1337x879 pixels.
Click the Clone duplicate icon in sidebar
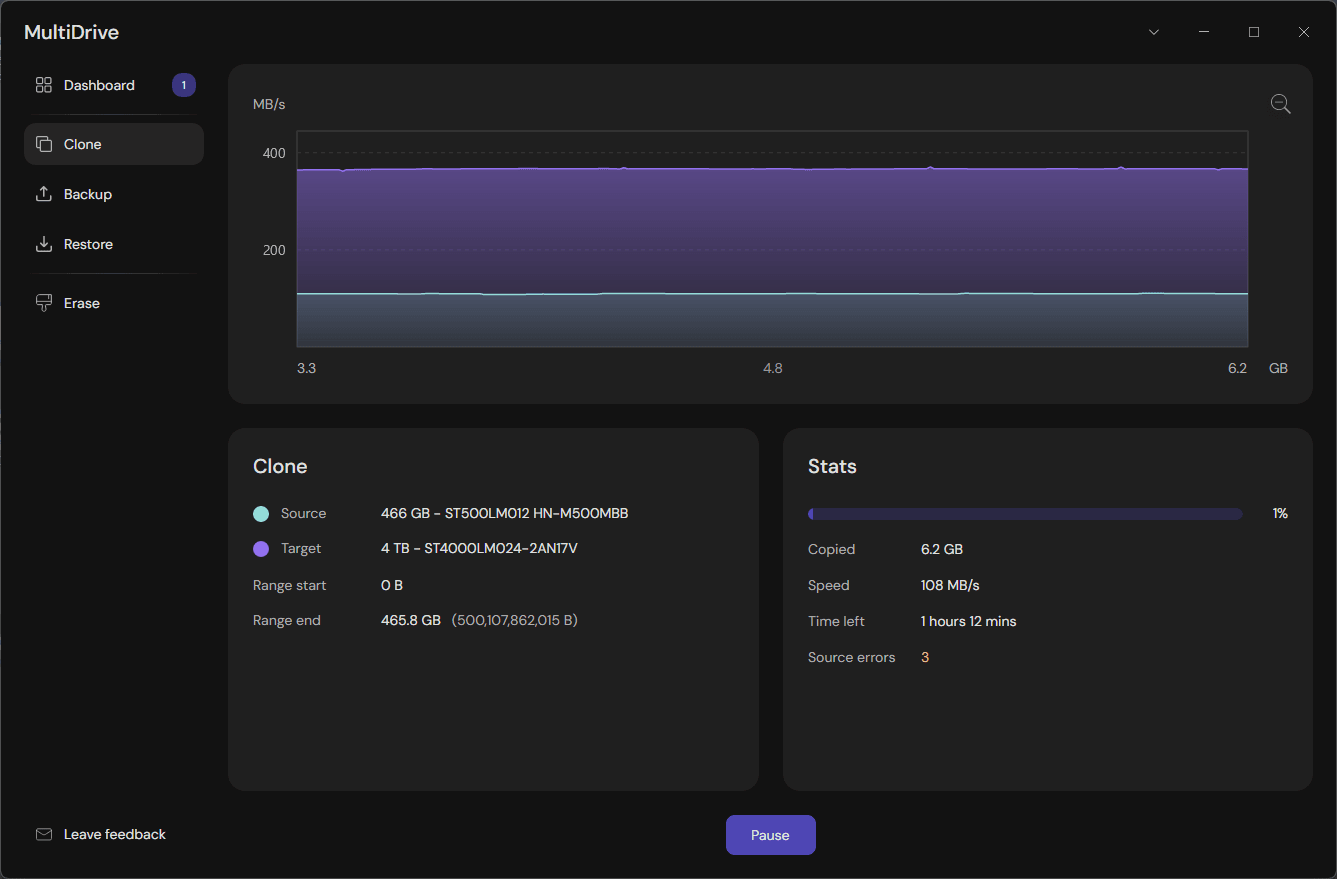(x=43, y=143)
